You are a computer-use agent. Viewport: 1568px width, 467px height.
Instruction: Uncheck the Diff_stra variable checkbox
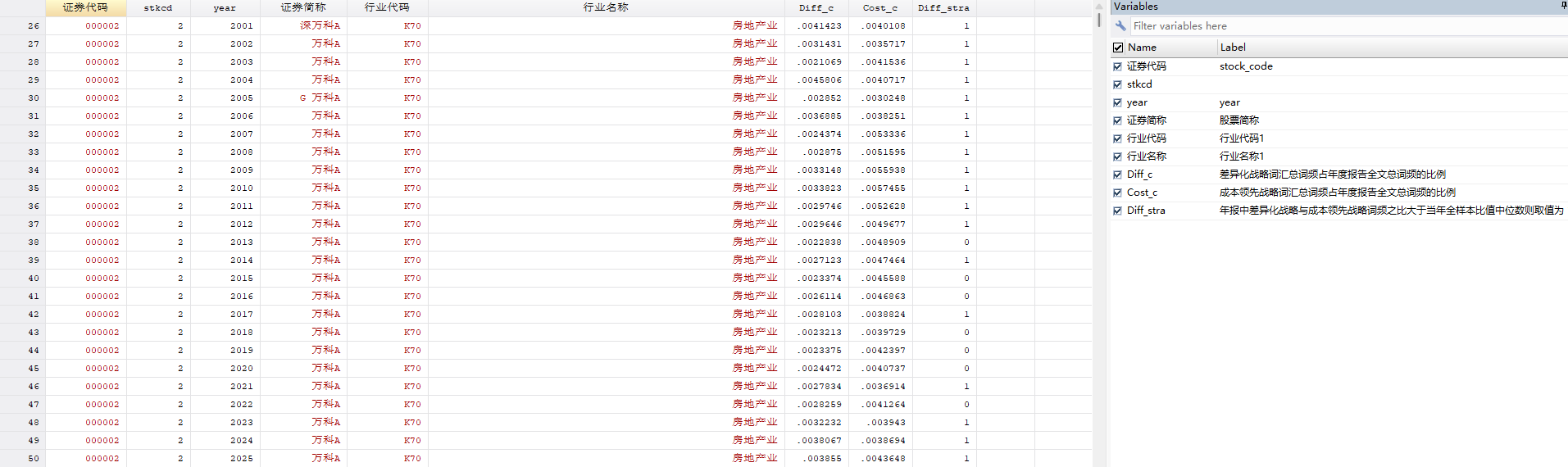1117,211
